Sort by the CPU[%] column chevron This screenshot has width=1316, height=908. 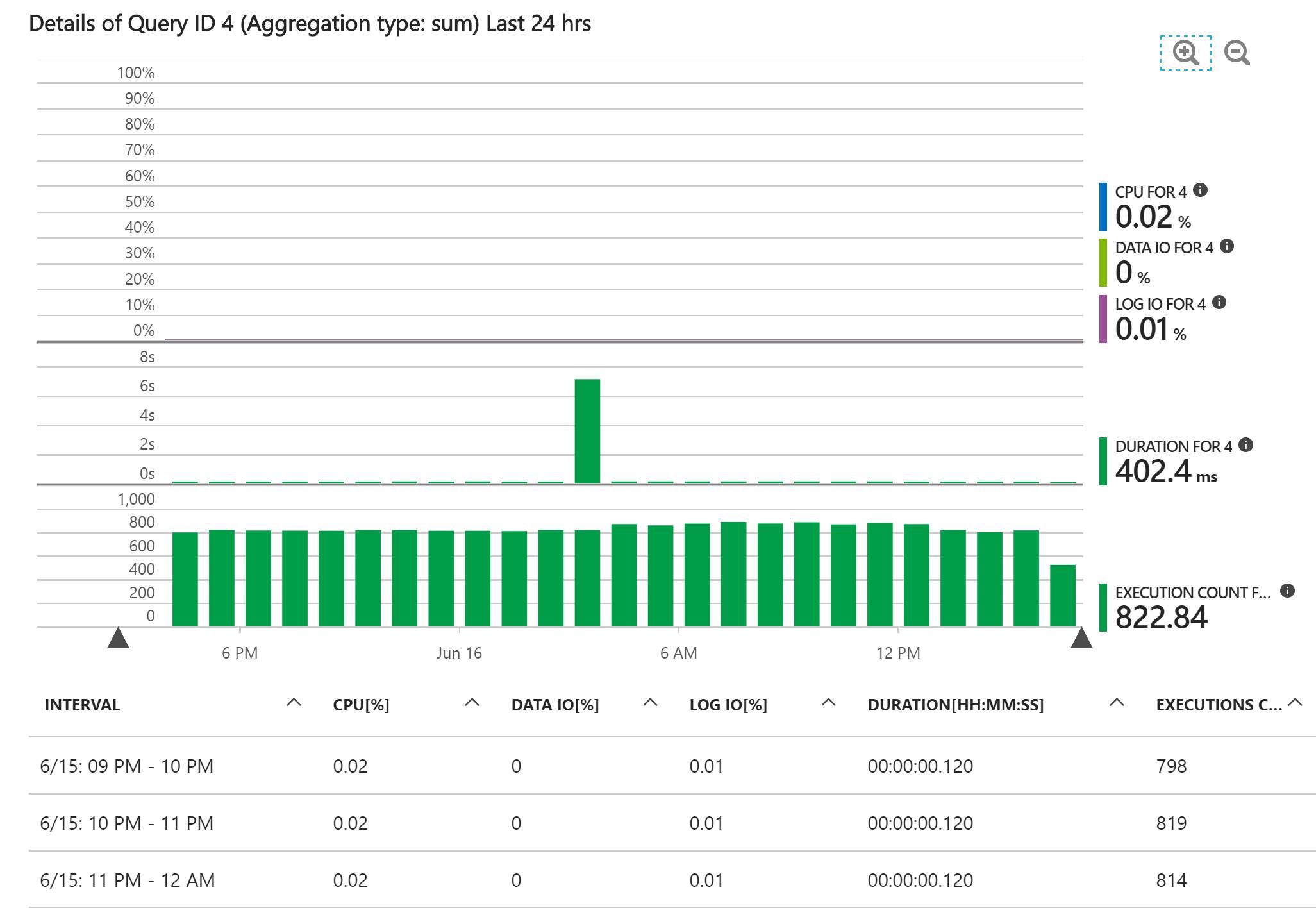(472, 703)
